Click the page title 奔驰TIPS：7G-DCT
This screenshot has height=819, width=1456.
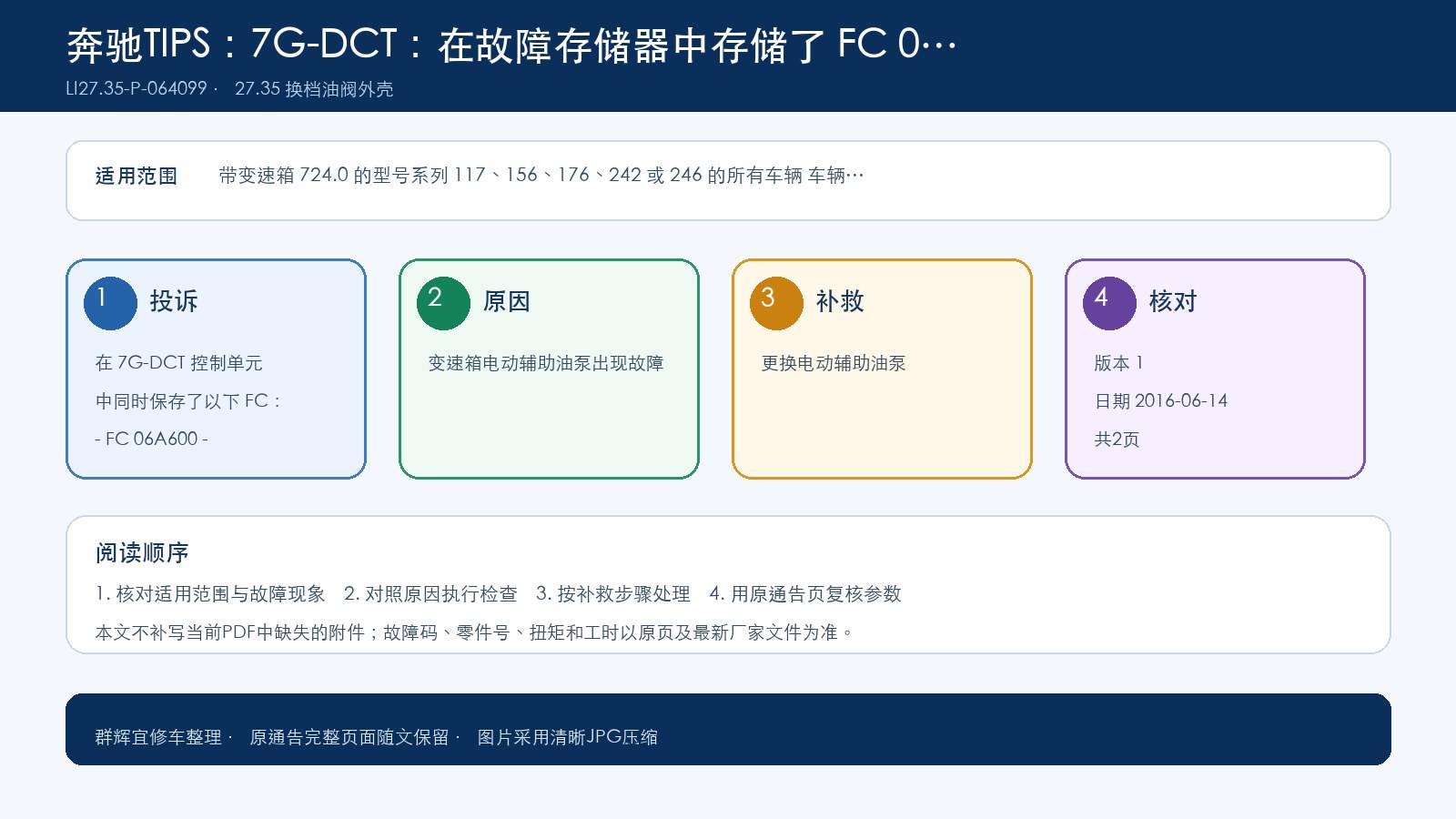231,45
